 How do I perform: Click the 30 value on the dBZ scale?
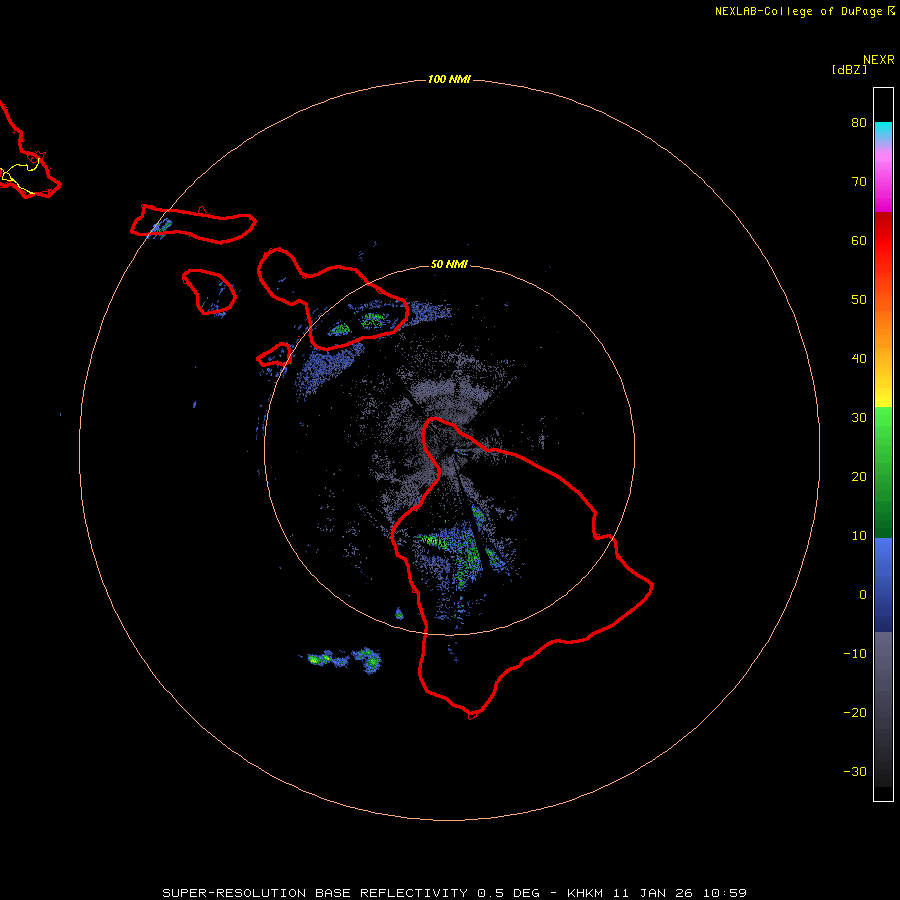(x=859, y=418)
